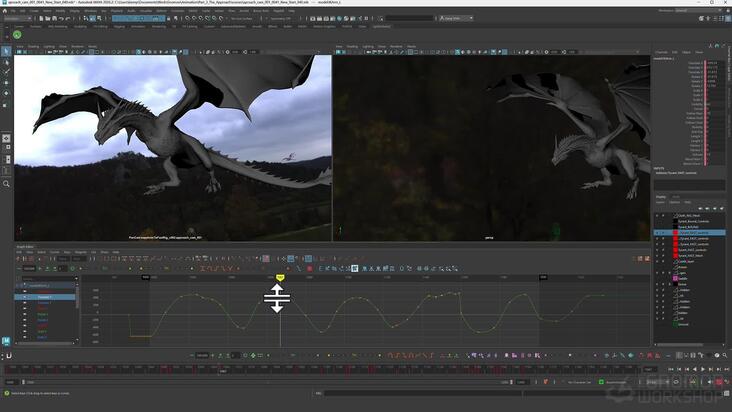Click the Maya home icon in menu bar

5,11
